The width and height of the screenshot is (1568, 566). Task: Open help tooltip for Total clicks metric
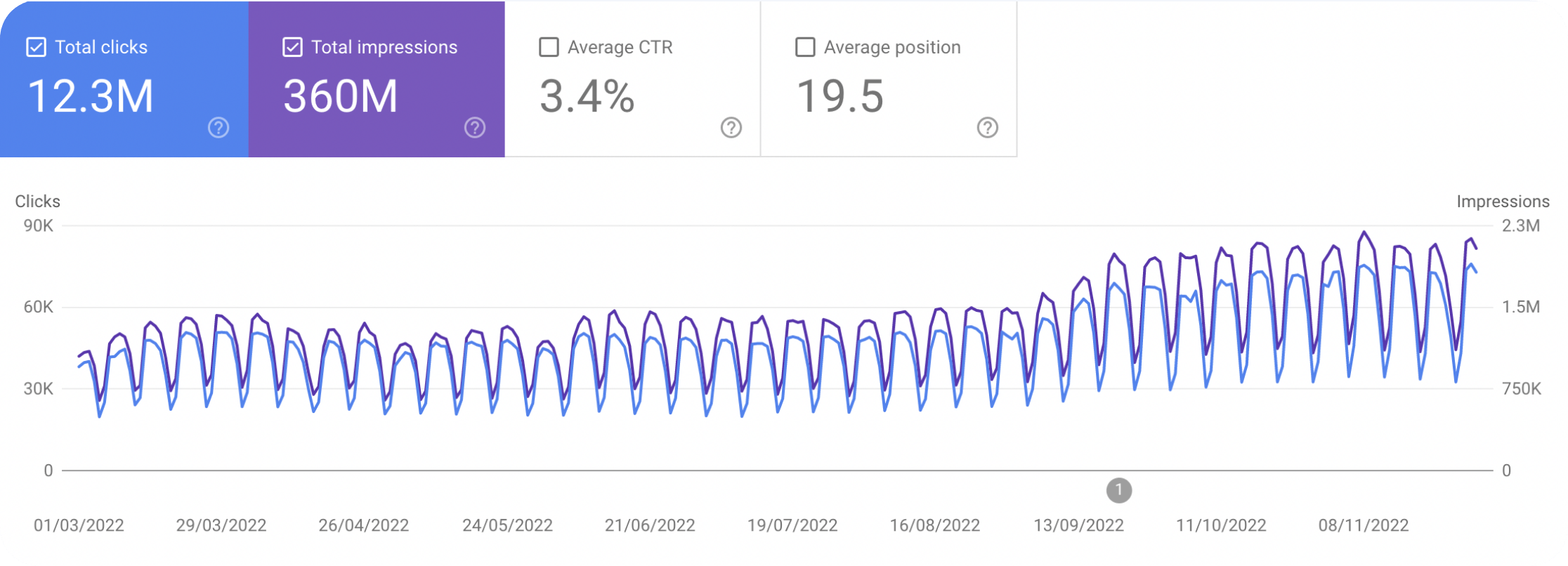point(217,129)
